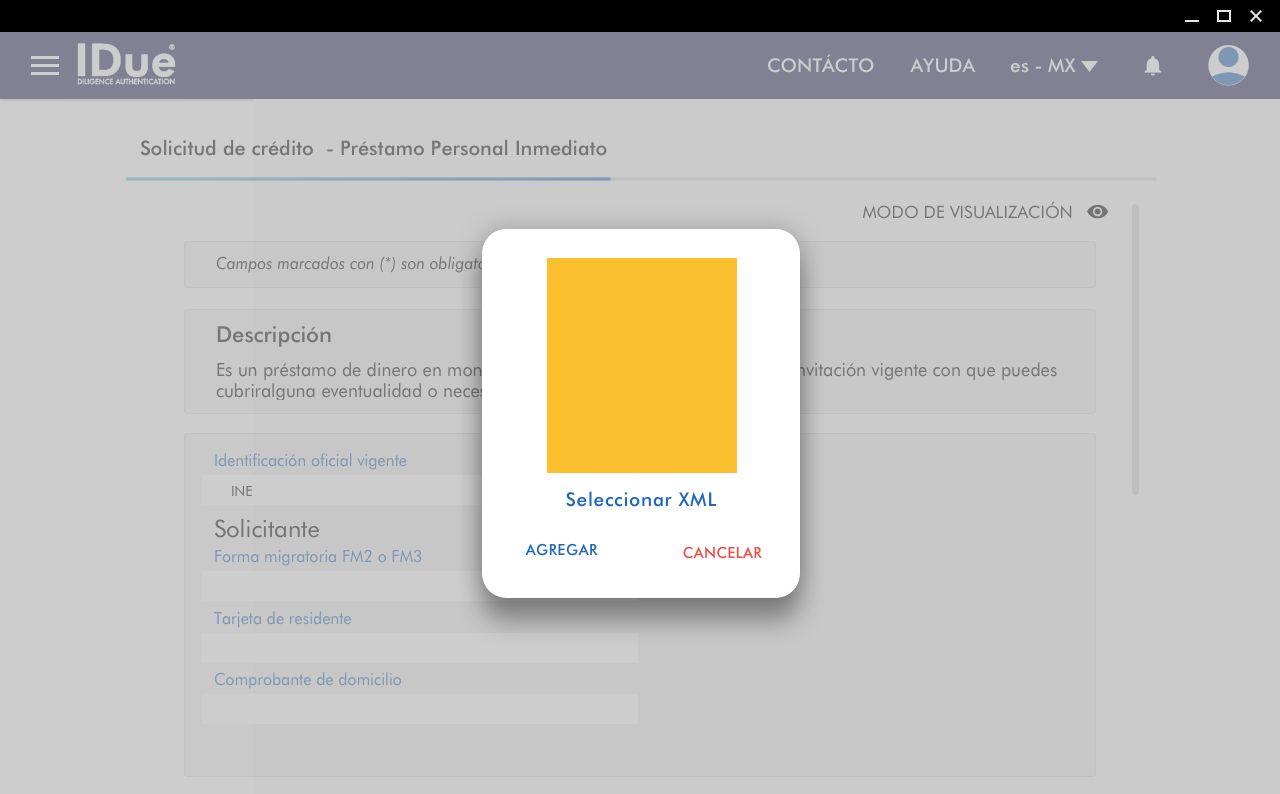This screenshot has width=1280, height=794.
Task: Toggle the visualization mode eye icon
Action: tap(1097, 212)
